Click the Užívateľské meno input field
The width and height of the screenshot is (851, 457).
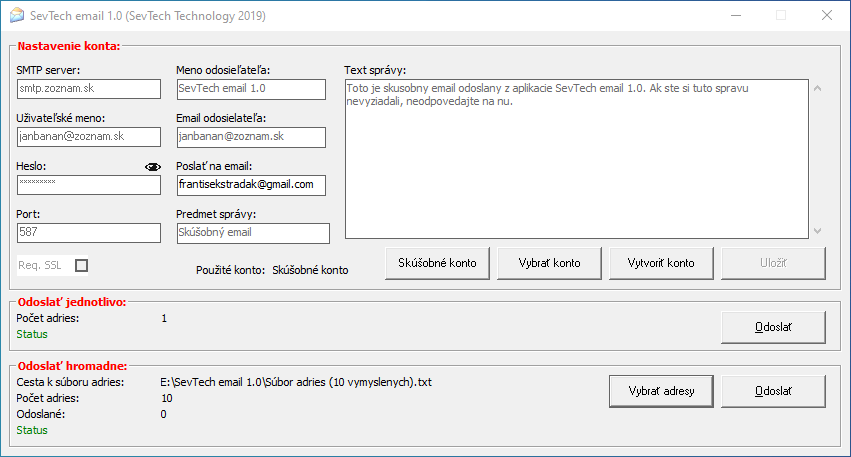click(x=89, y=137)
